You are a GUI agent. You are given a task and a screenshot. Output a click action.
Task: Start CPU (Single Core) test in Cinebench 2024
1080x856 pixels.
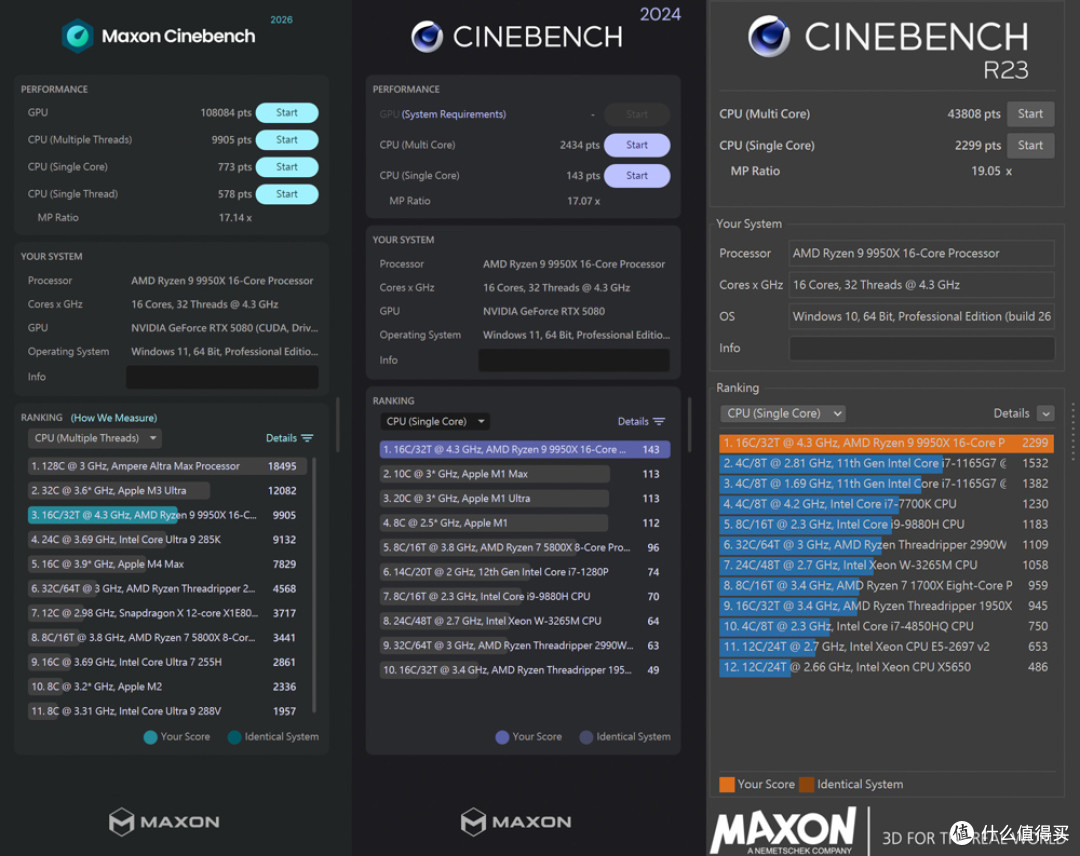click(636, 176)
